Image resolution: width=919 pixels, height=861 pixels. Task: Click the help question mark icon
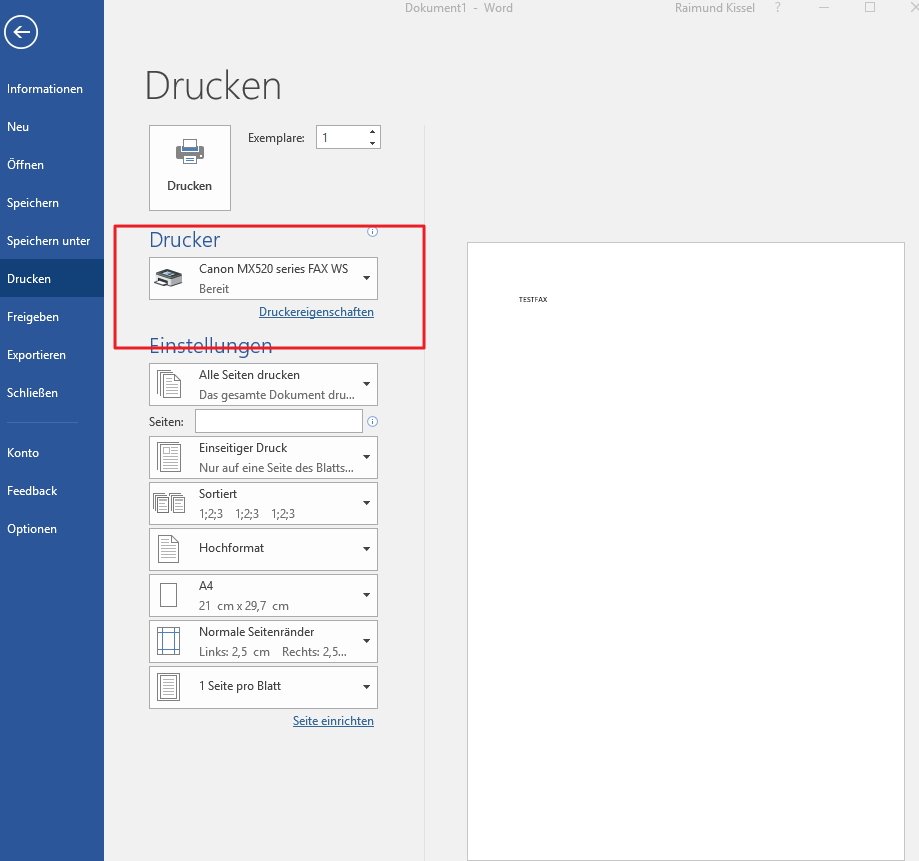778,8
